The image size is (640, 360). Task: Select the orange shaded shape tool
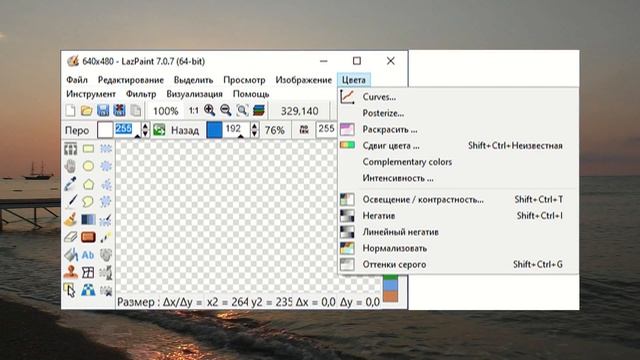88,237
